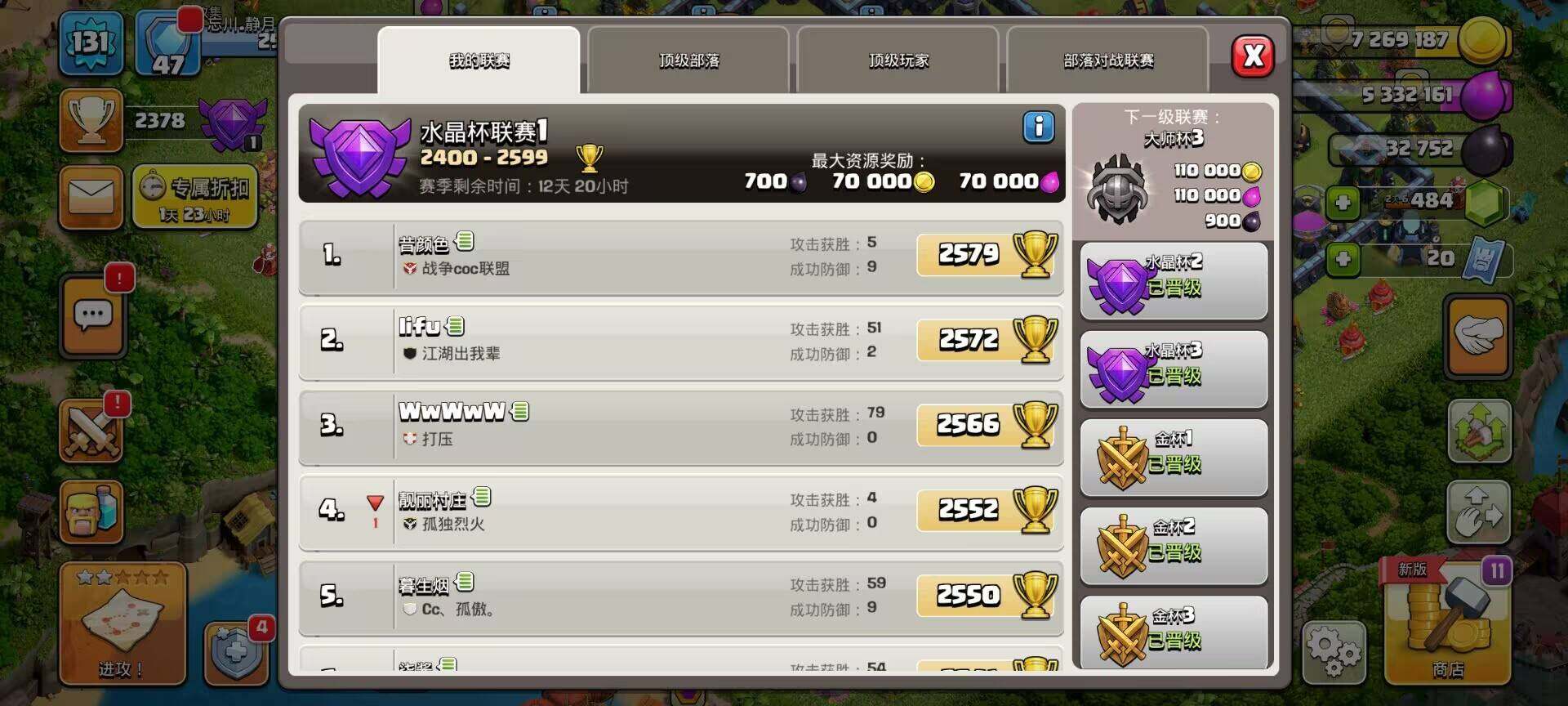Open the 部落对战联赛 tab
This screenshot has height=706, width=1568.
click(1107, 60)
